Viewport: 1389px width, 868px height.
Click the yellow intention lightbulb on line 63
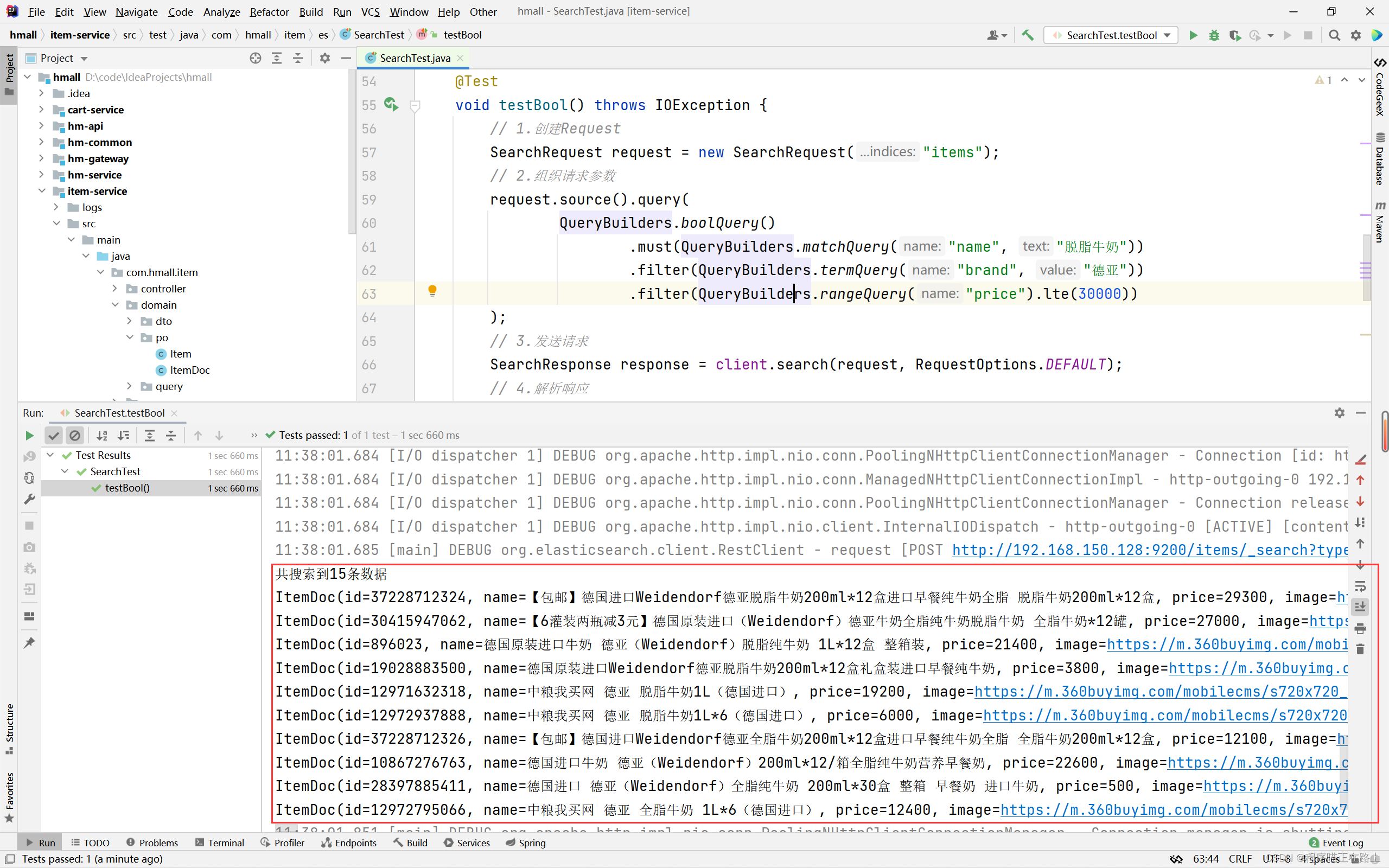click(x=432, y=291)
